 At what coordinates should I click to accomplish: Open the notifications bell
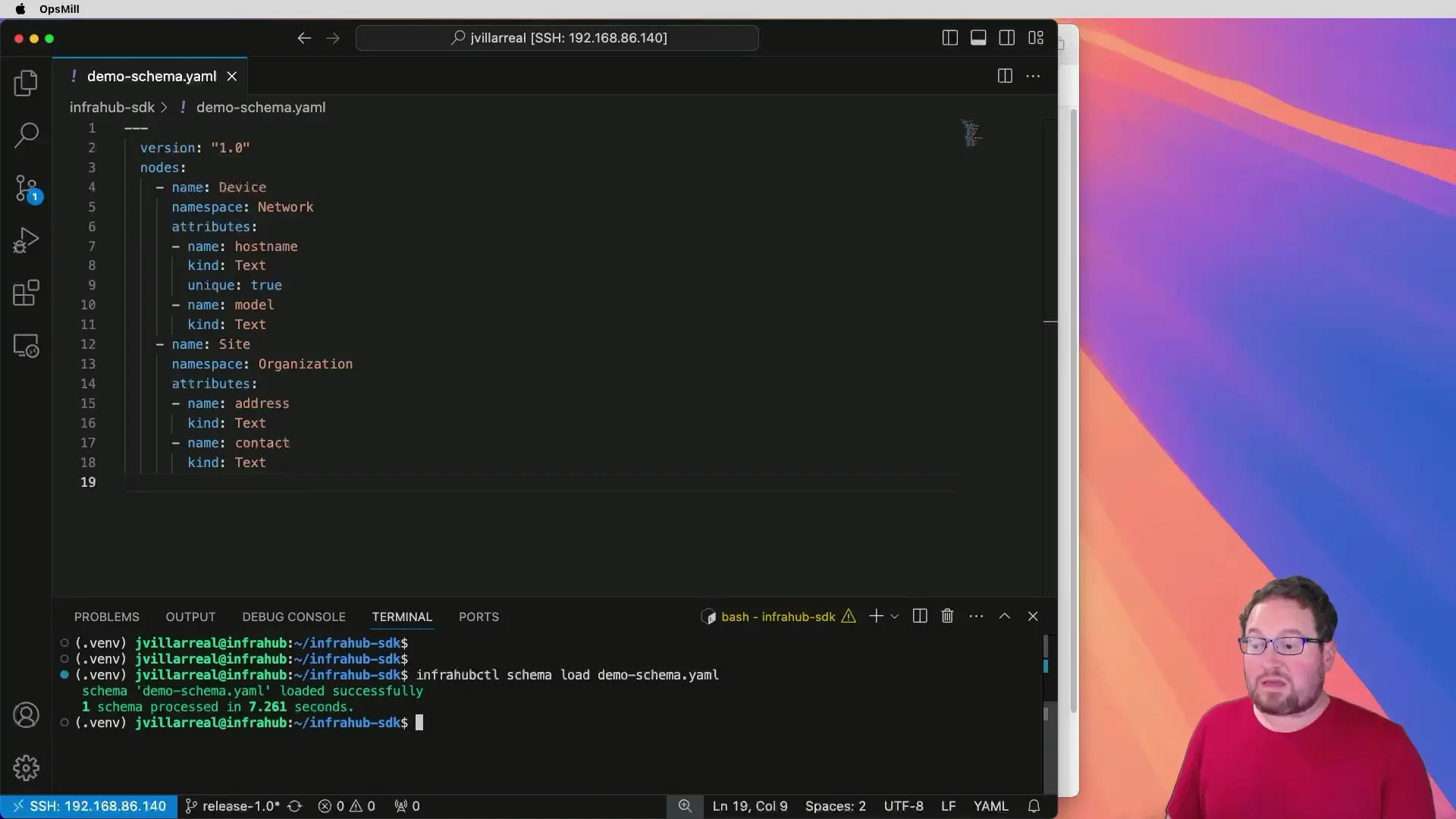point(1034,806)
